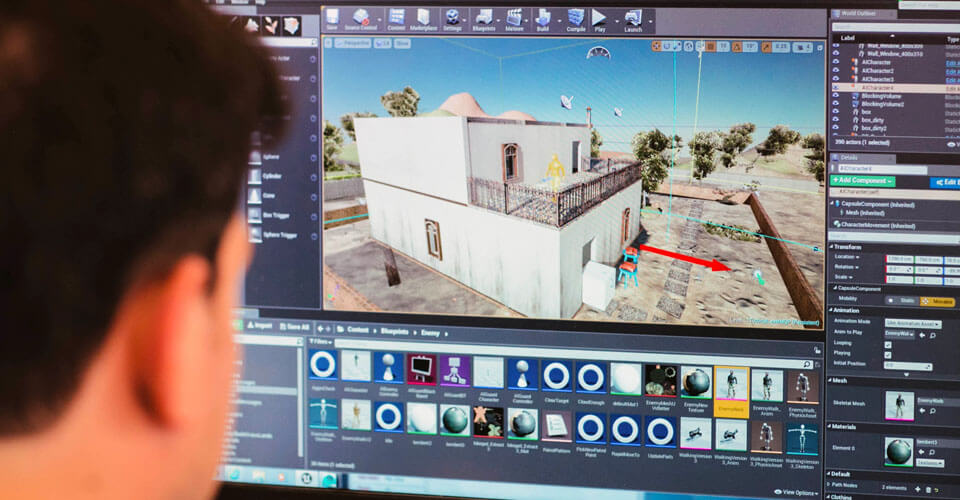Open the camera speed setting in viewport
The height and width of the screenshot is (500, 960).
(801, 47)
